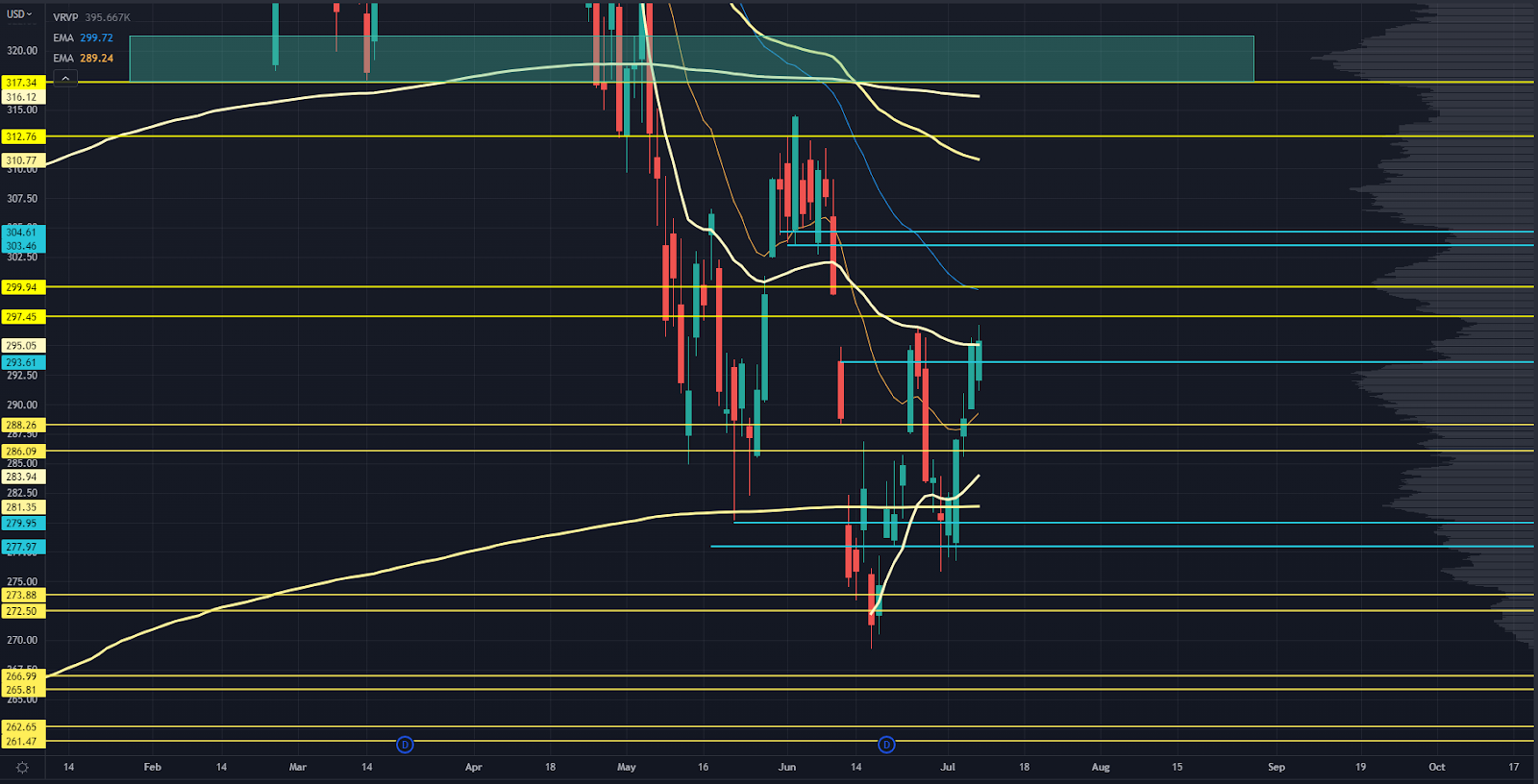This screenshot has height=784, width=1538.
Task: Click the dividend D marker in June
Action: click(886, 745)
